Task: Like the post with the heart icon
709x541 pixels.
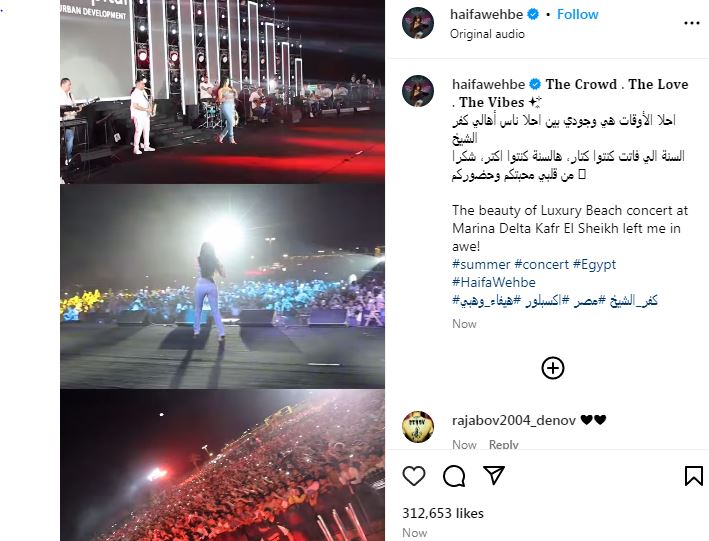Action: (414, 476)
